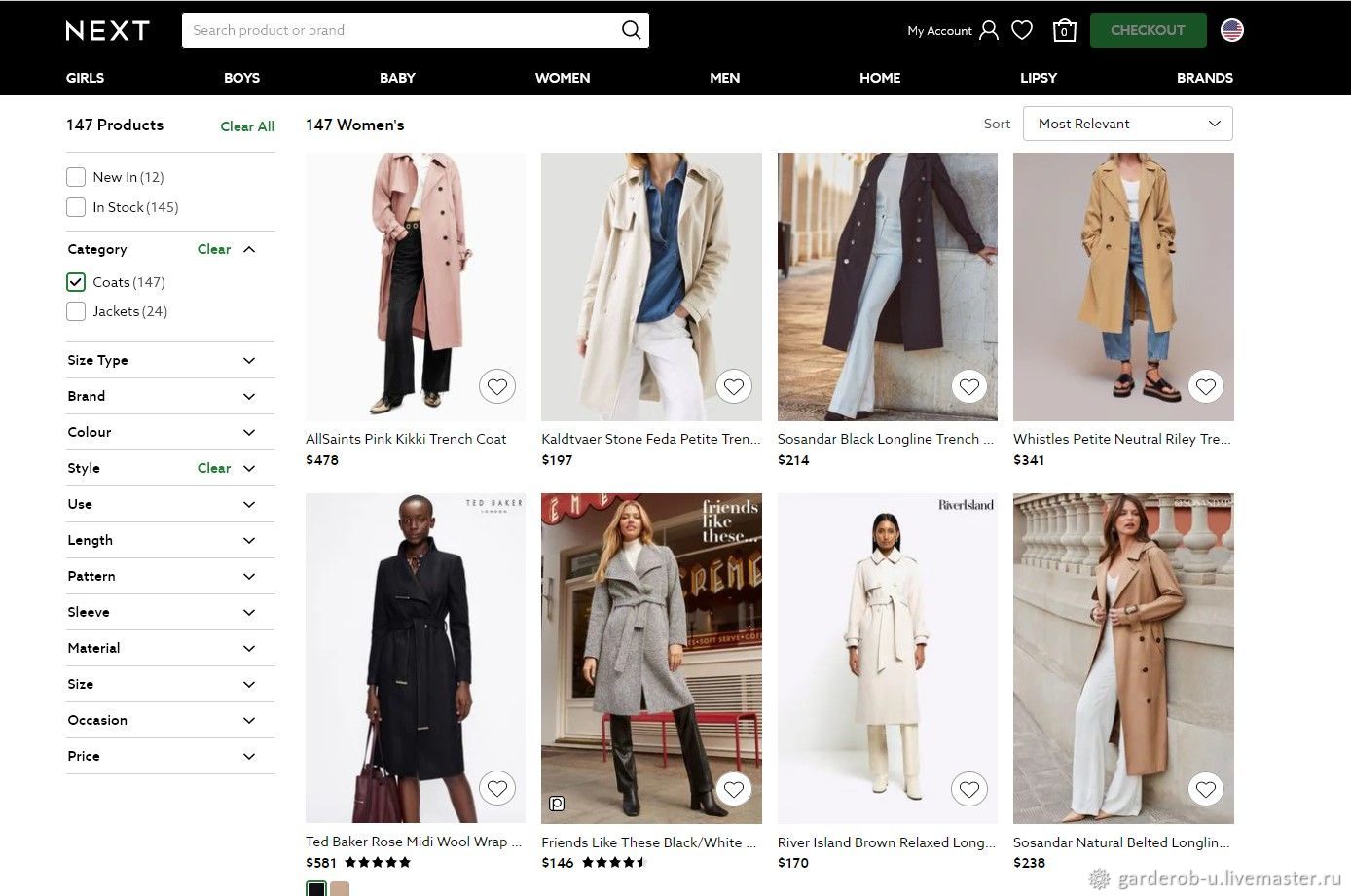Click the Friends Like These star rating
1351x896 pixels.
click(x=614, y=862)
